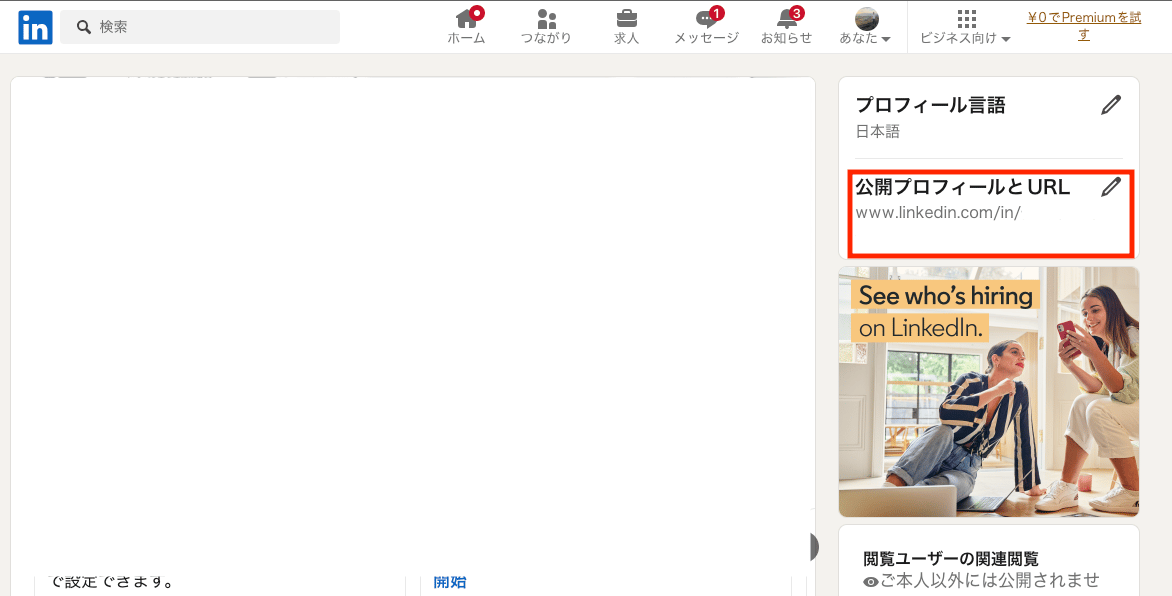
Task: Open the ホーム (Home) navigation icon
Action: point(466,26)
